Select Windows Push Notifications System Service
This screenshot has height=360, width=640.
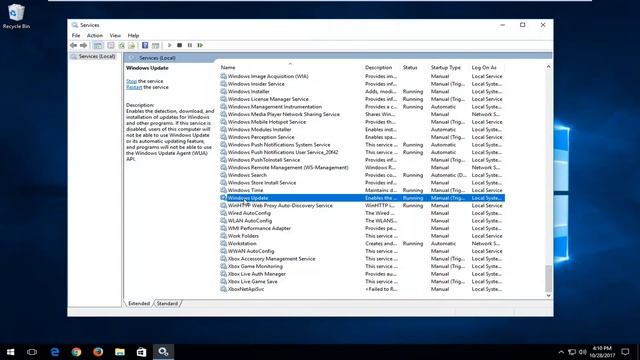coord(362,145)
